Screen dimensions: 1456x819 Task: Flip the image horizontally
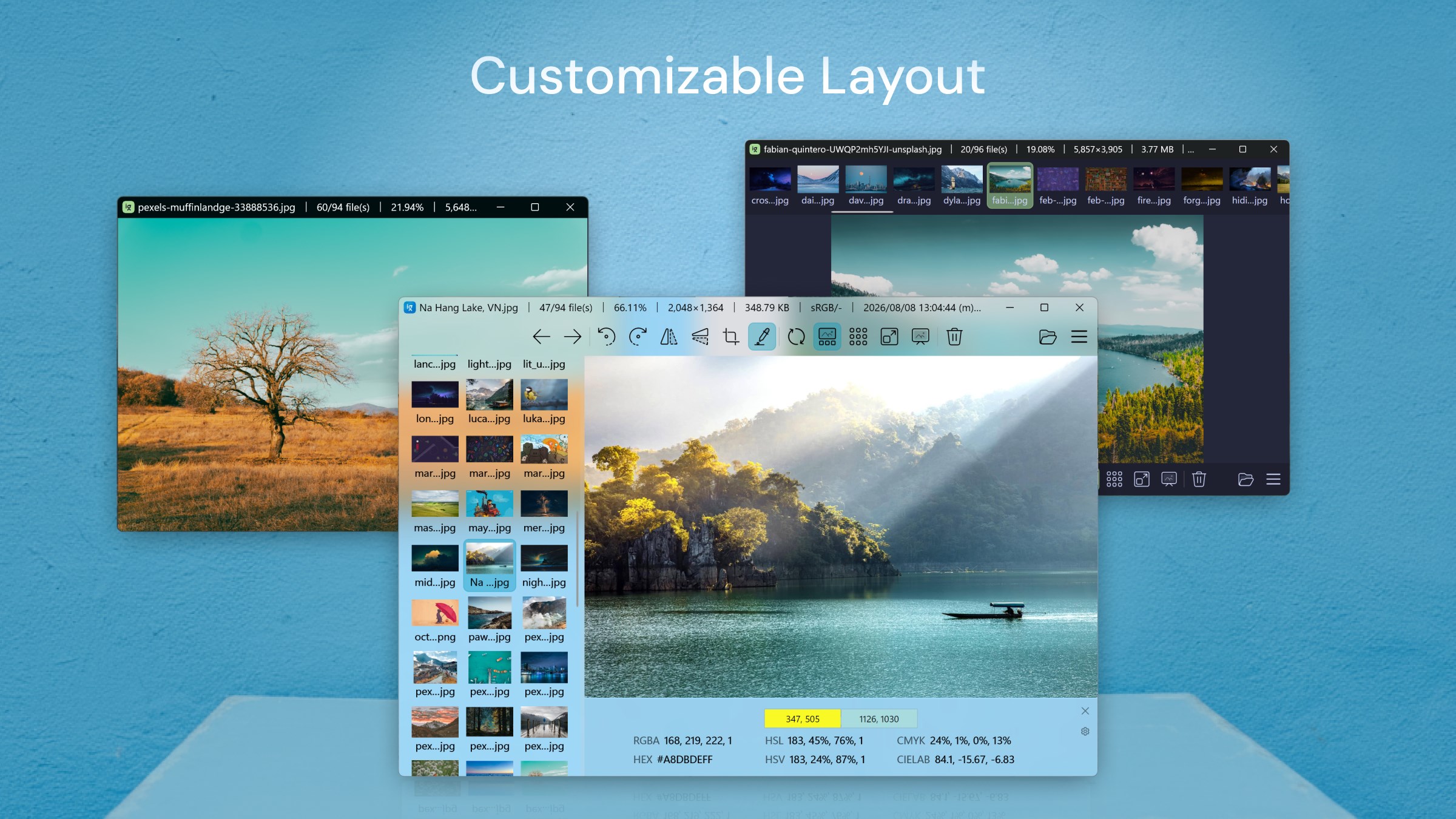click(669, 337)
